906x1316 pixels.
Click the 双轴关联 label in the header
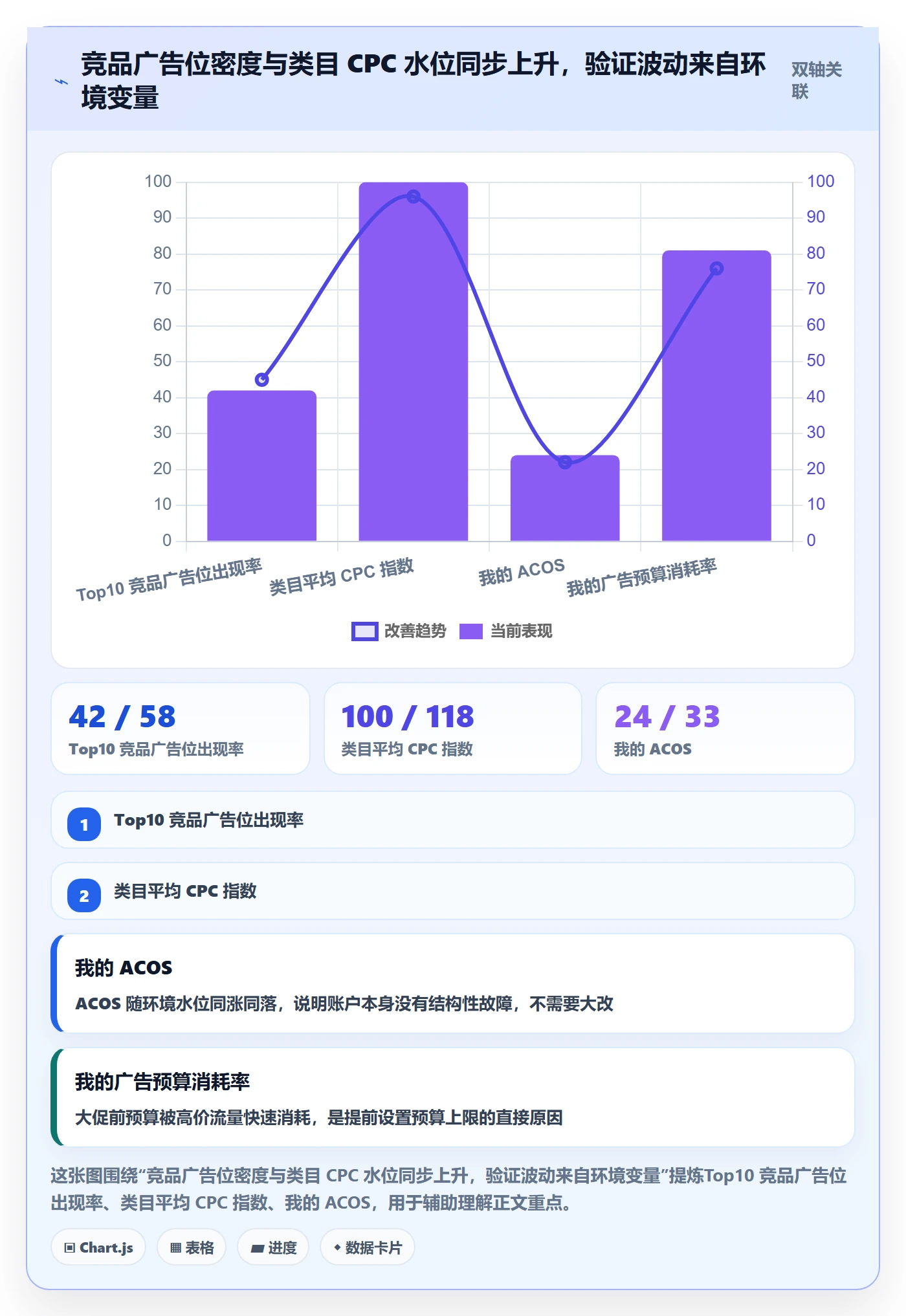point(817,80)
